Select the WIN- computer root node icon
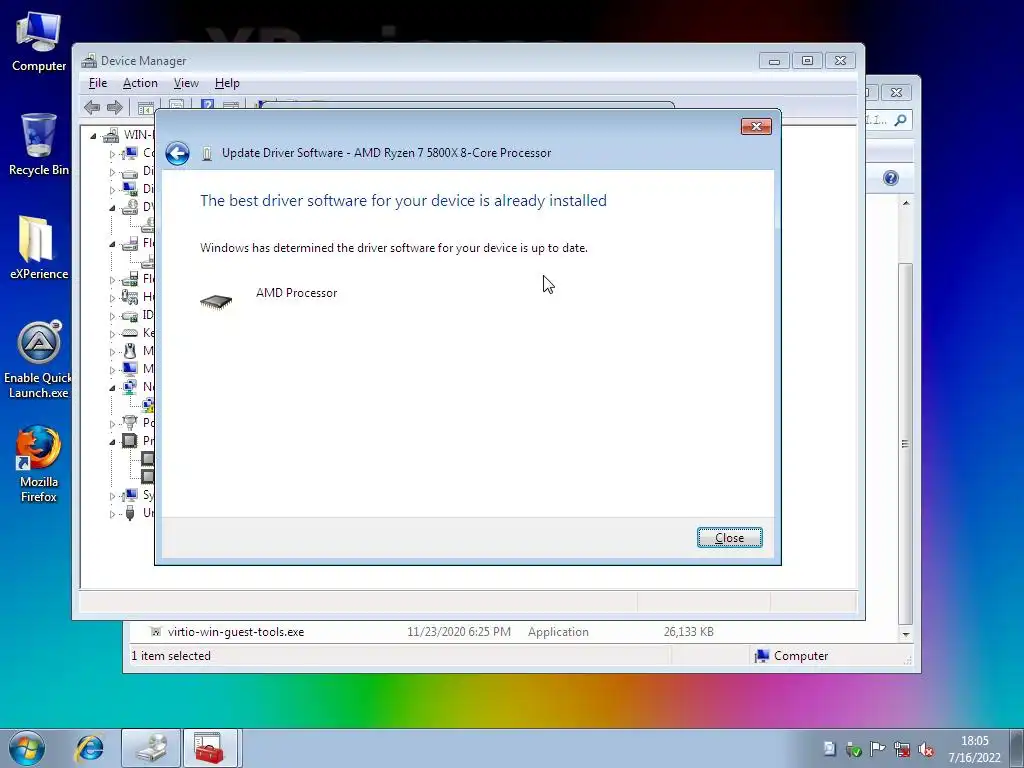The height and width of the screenshot is (768, 1024). 112,135
